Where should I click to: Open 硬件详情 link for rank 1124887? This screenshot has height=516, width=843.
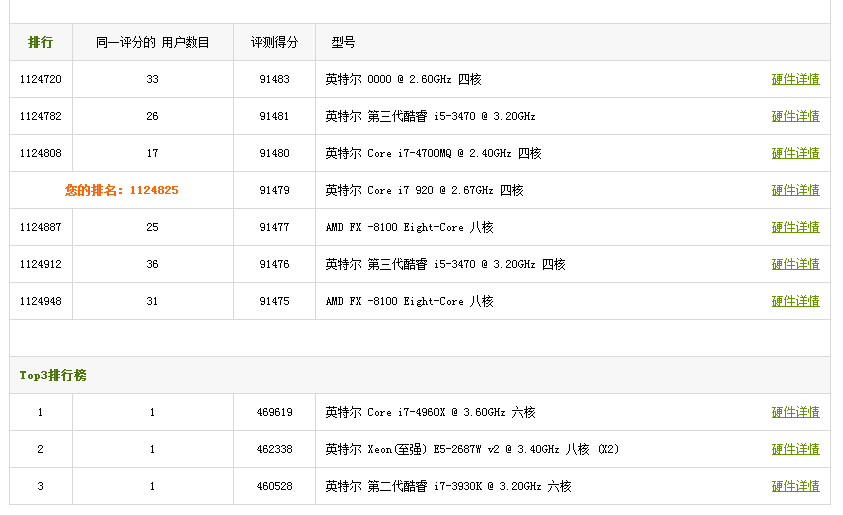click(795, 227)
